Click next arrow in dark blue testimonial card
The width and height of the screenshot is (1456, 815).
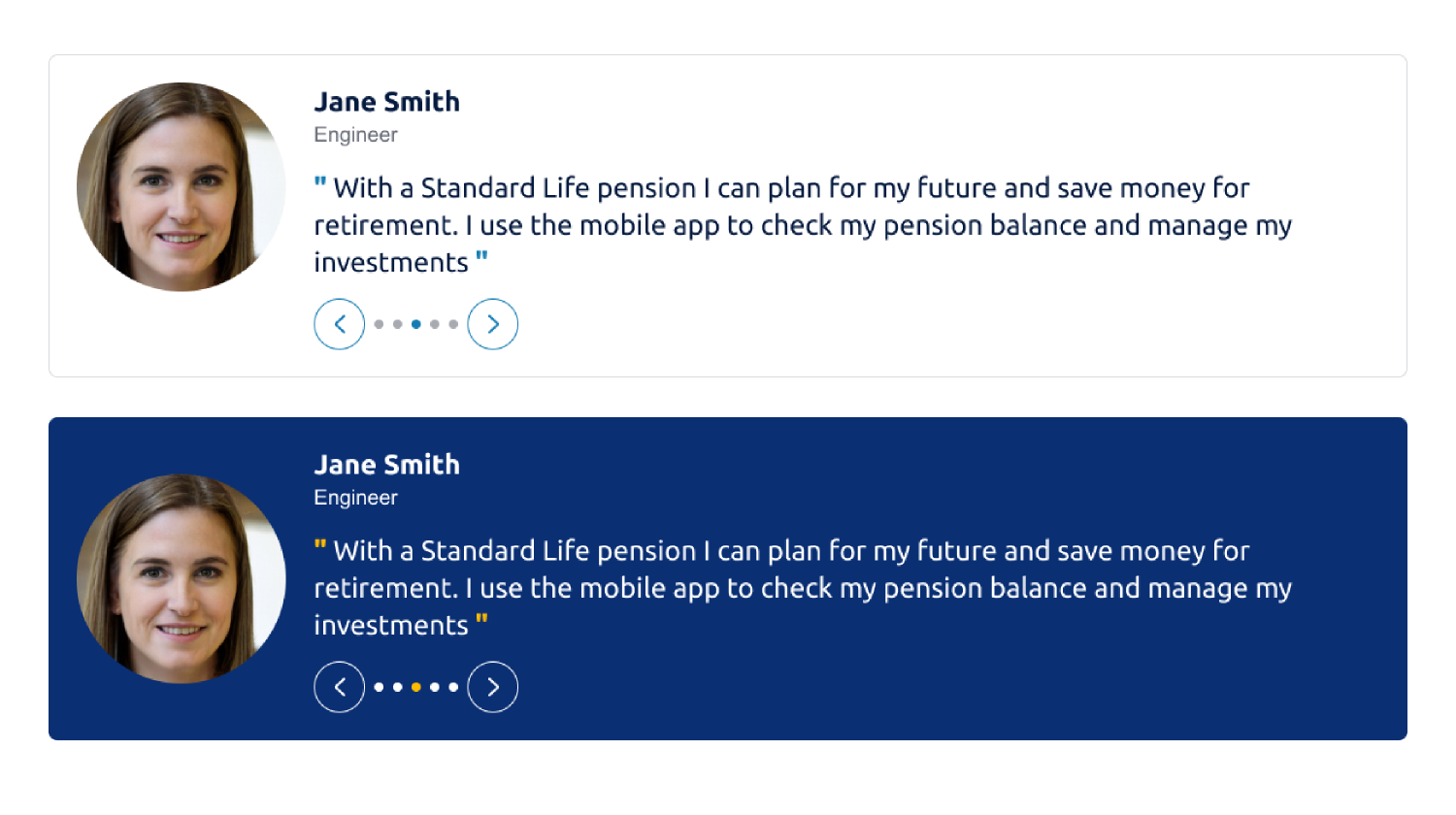pos(493,687)
